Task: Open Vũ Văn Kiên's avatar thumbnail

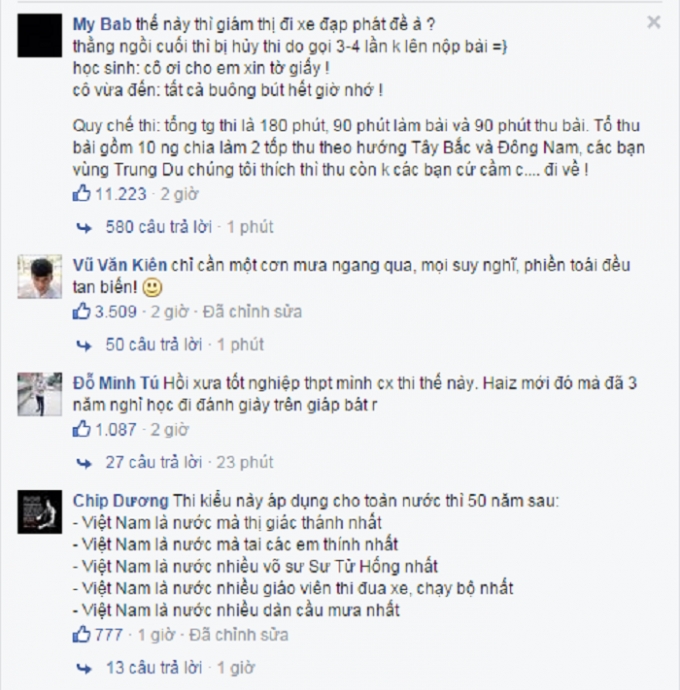Action: [40, 277]
